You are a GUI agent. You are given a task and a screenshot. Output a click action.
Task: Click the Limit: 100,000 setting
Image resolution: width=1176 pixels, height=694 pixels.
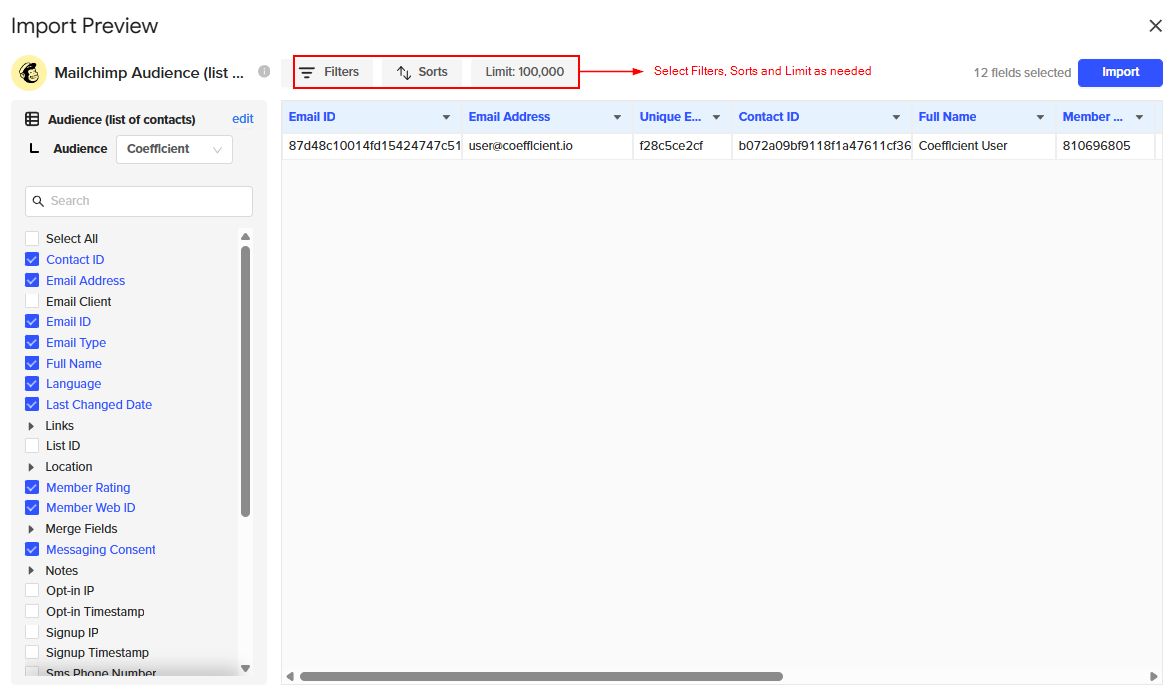(x=524, y=72)
